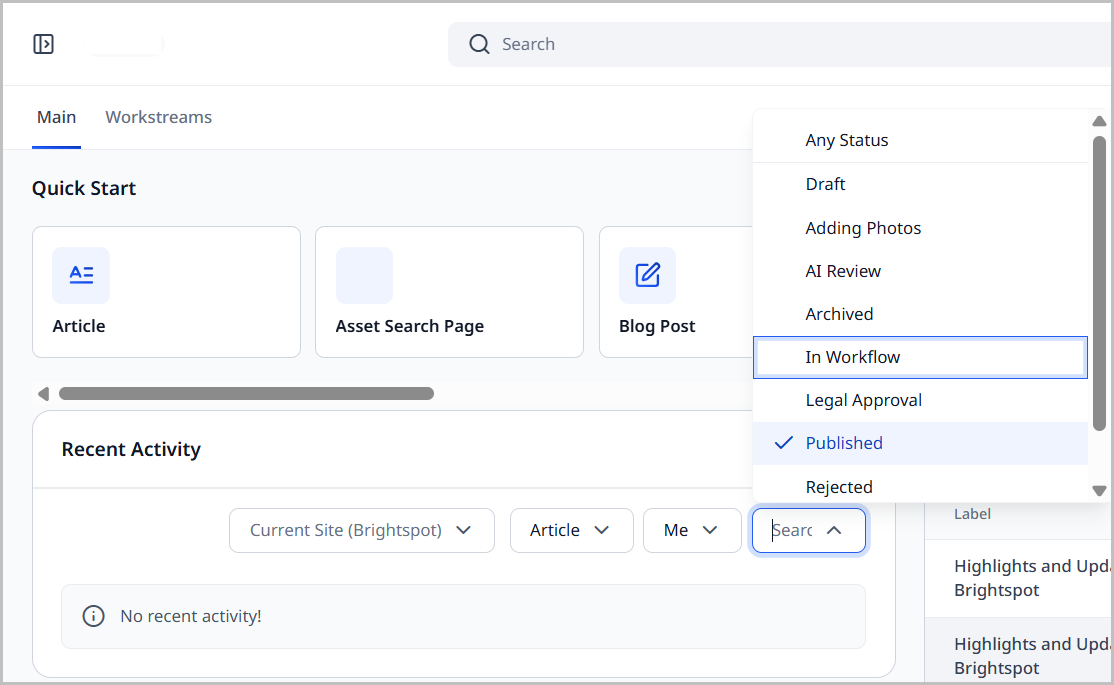The height and width of the screenshot is (685, 1114).
Task: Click the down arrow on the status list scrollbar
Action: 1099,490
